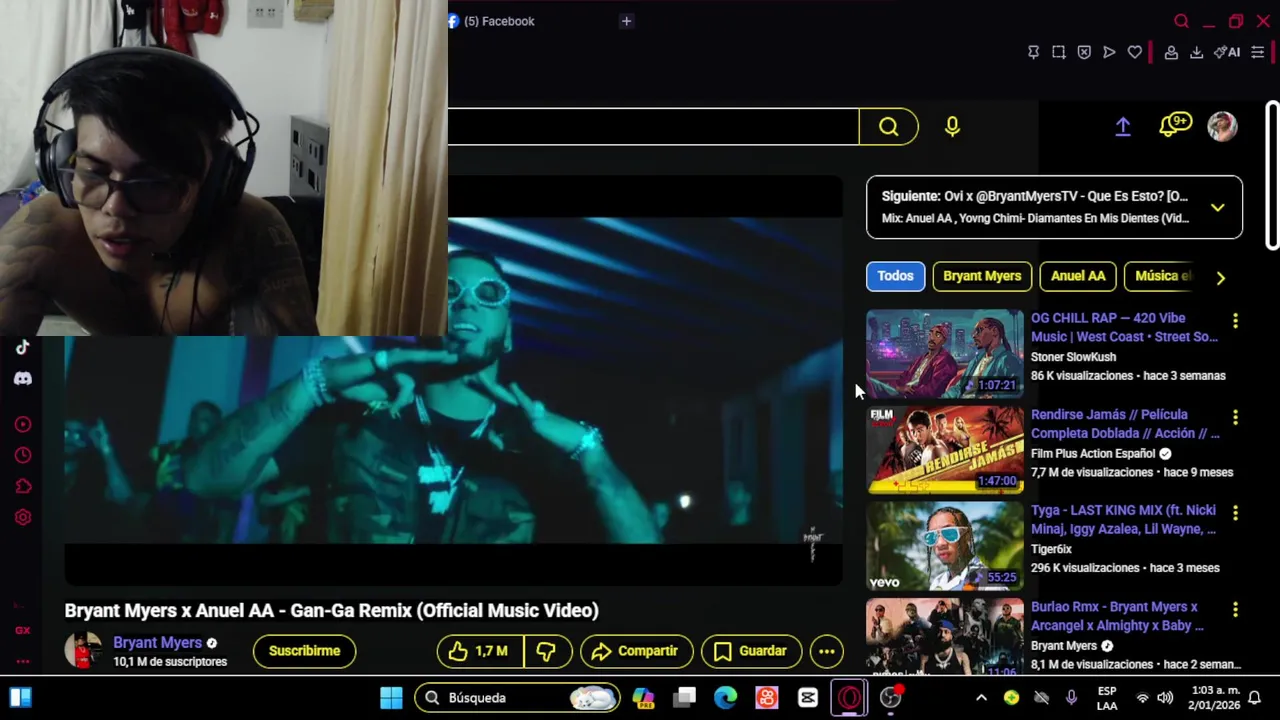Click the taskbar Búsqueda search box

[517, 698]
